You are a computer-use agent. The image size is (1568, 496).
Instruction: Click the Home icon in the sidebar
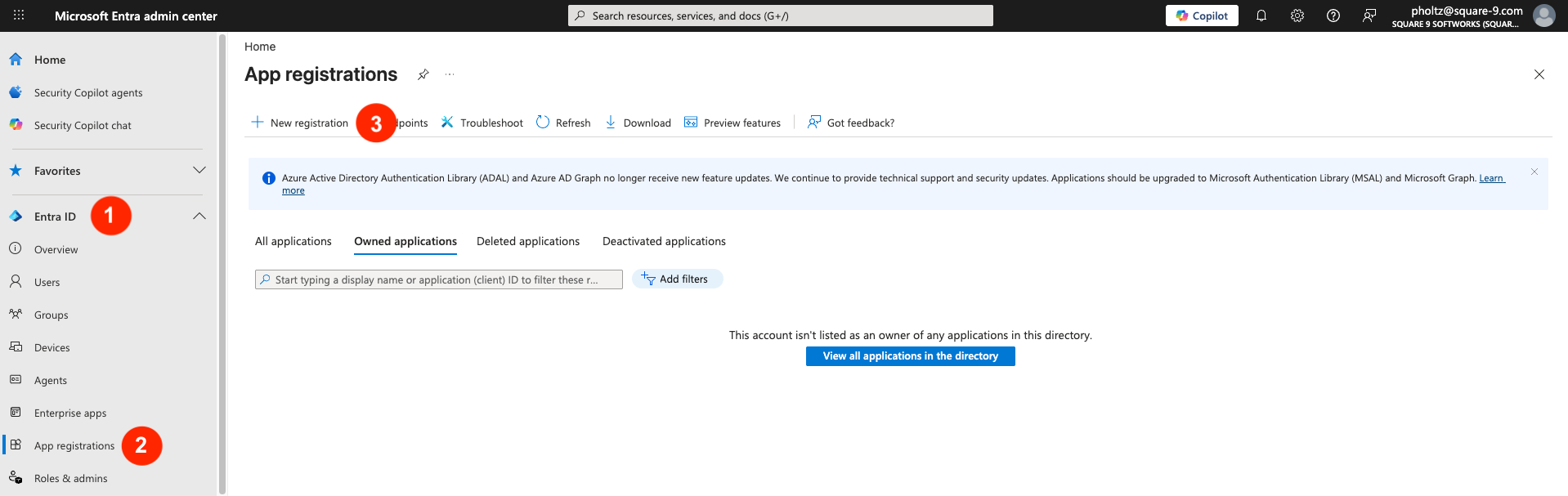(x=16, y=60)
